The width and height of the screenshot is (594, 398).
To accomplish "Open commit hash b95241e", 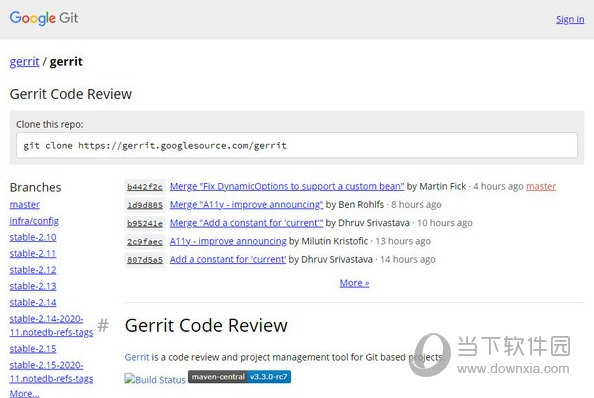I will pos(145,223).
